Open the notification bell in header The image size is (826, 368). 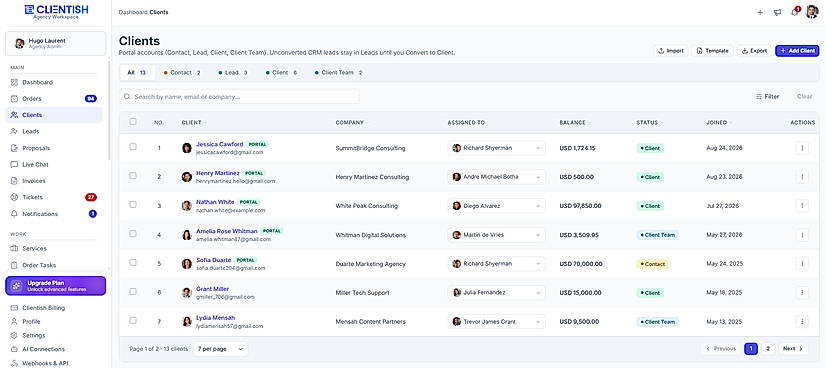pos(794,12)
